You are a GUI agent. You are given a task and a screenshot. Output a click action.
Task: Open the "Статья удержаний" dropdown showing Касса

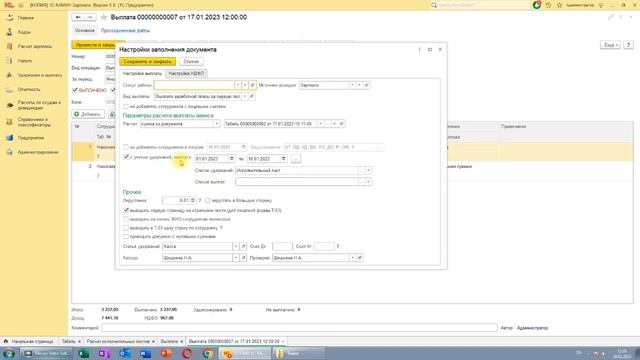[236, 246]
